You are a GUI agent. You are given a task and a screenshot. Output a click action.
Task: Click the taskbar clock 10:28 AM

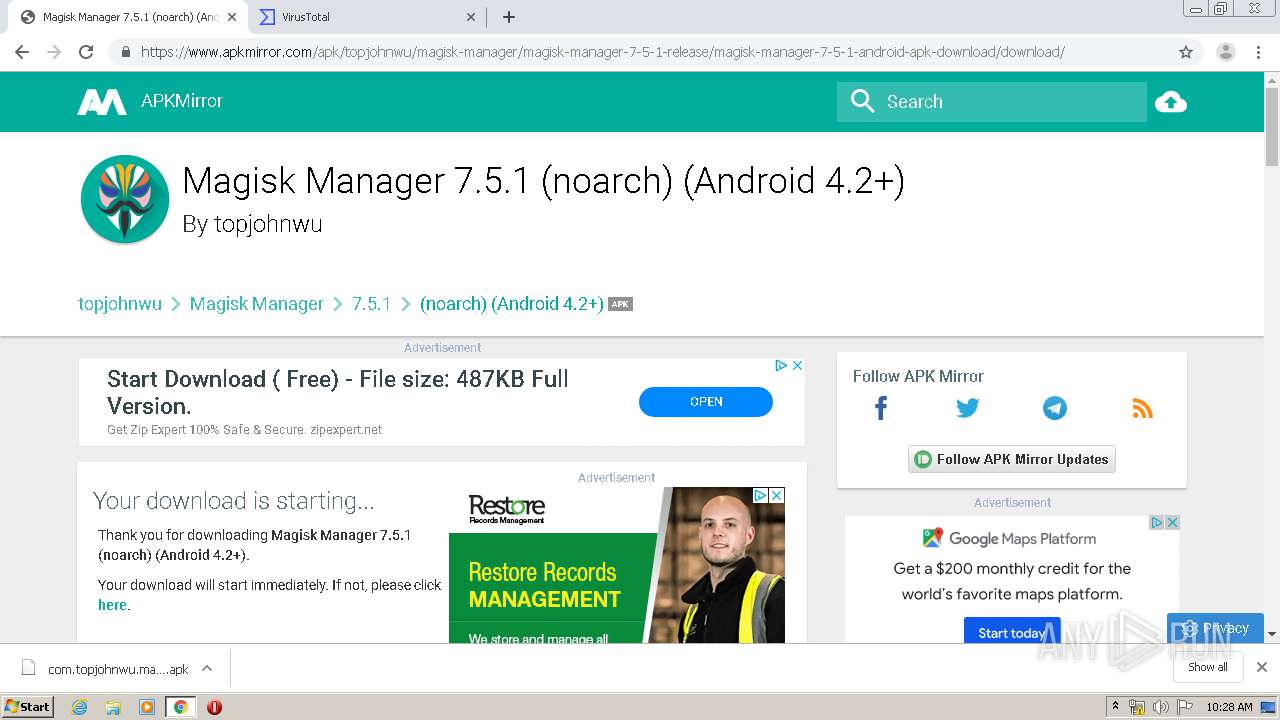(1229, 707)
